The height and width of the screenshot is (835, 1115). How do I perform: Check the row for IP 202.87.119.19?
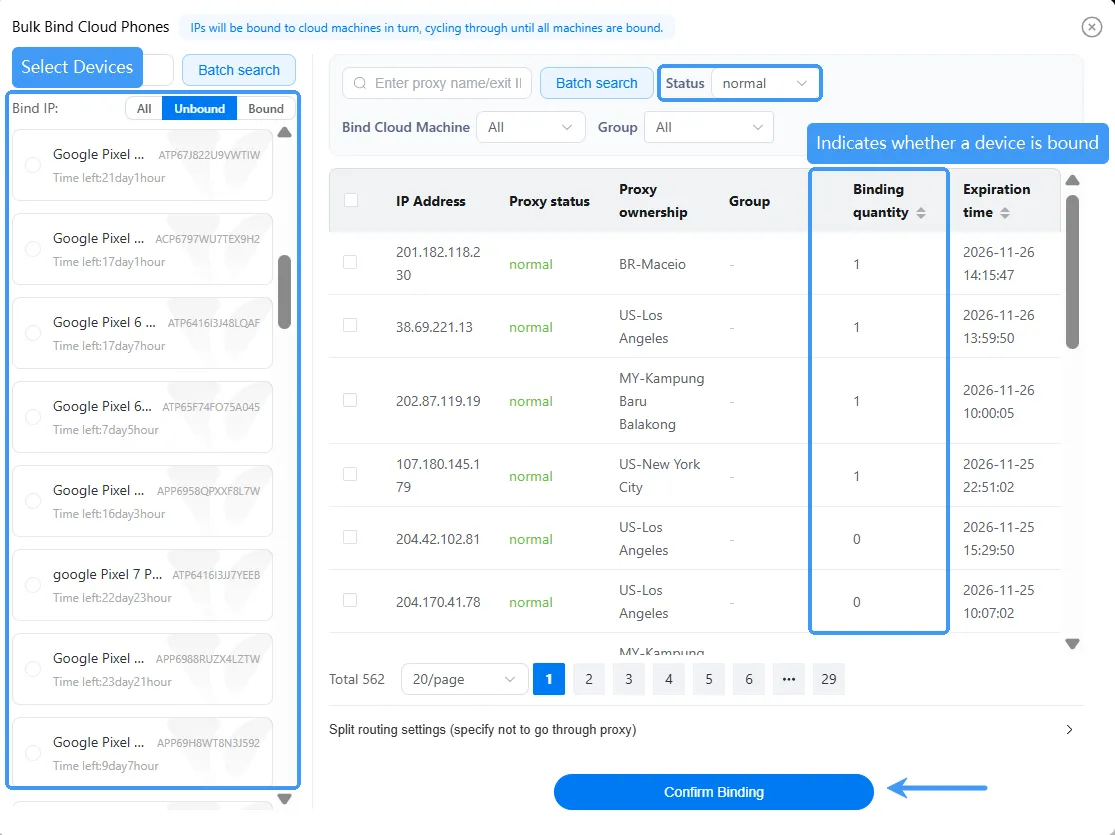coord(350,400)
